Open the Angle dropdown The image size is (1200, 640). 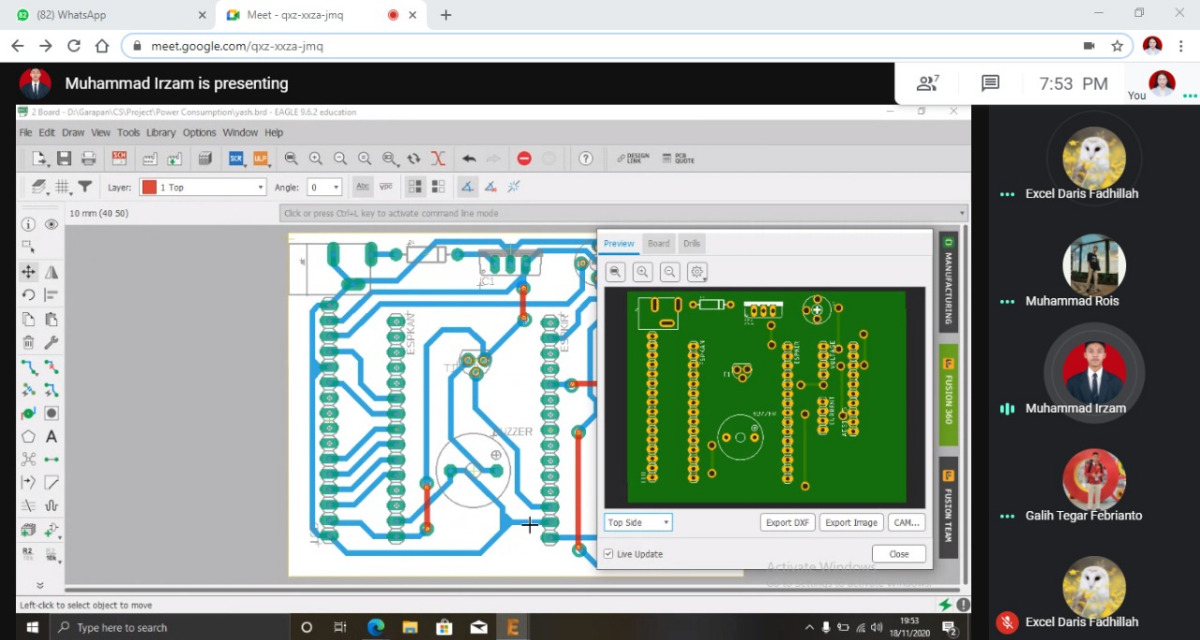pyautogui.click(x=324, y=187)
